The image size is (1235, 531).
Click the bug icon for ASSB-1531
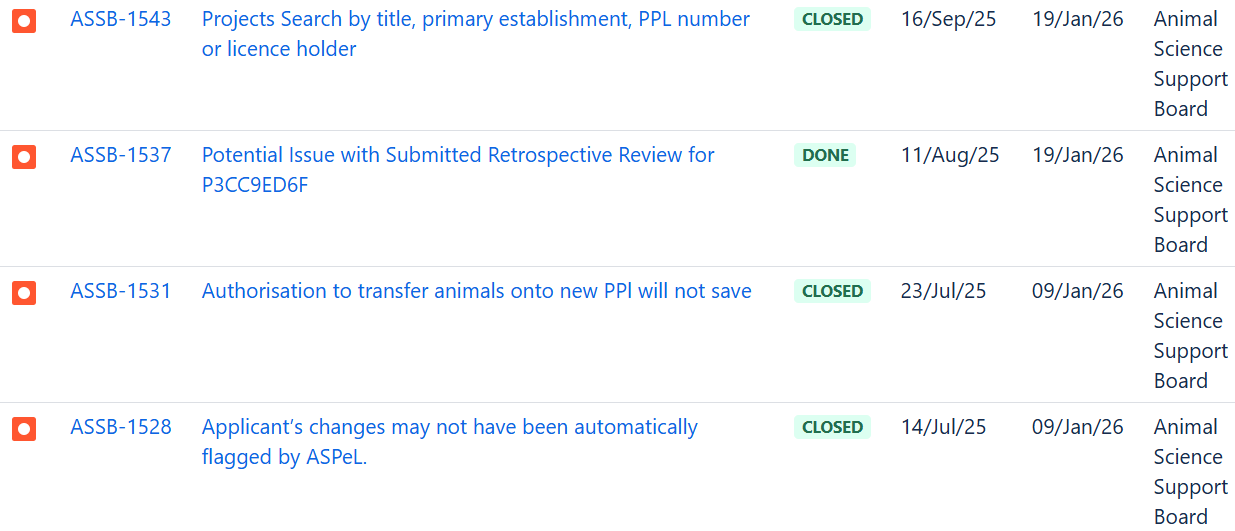point(24,292)
